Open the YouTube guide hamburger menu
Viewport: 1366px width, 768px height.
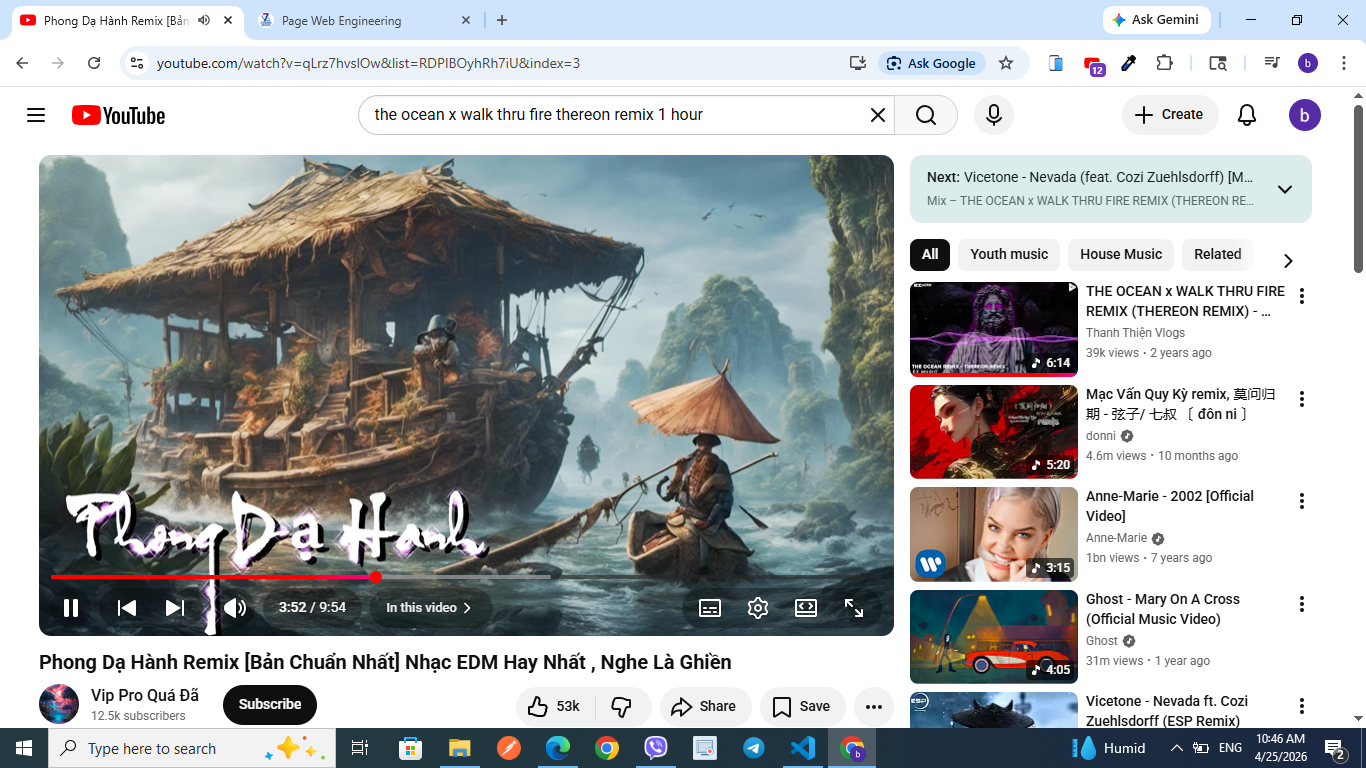pyautogui.click(x=36, y=115)
